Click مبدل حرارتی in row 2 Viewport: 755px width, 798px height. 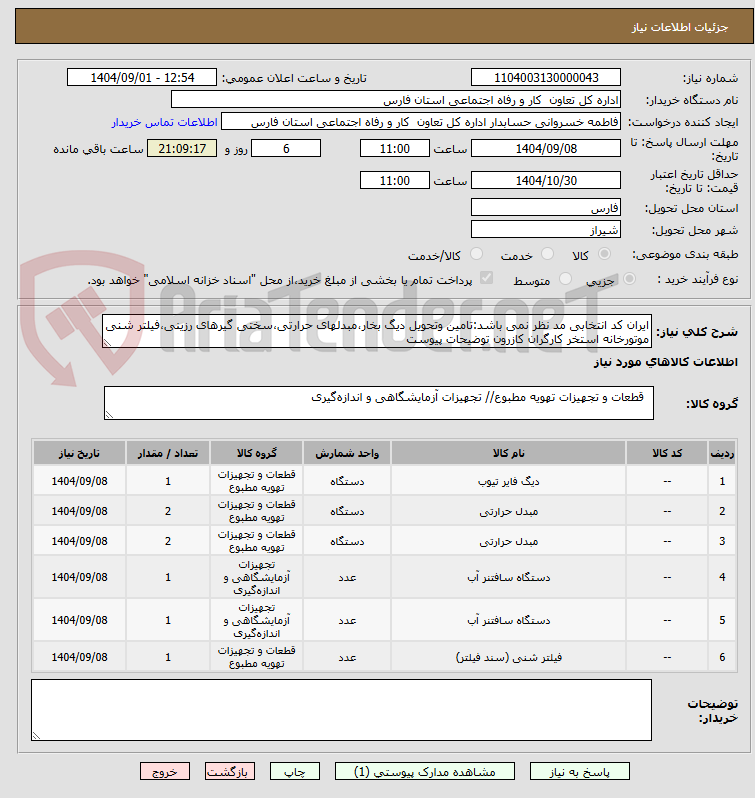pos(508,511)
